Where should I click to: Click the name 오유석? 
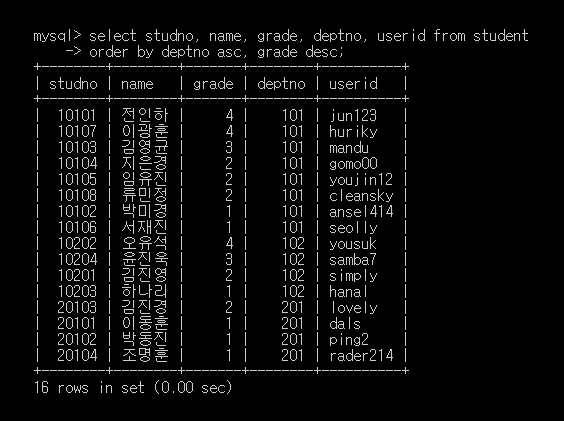[x=145, y=243]
